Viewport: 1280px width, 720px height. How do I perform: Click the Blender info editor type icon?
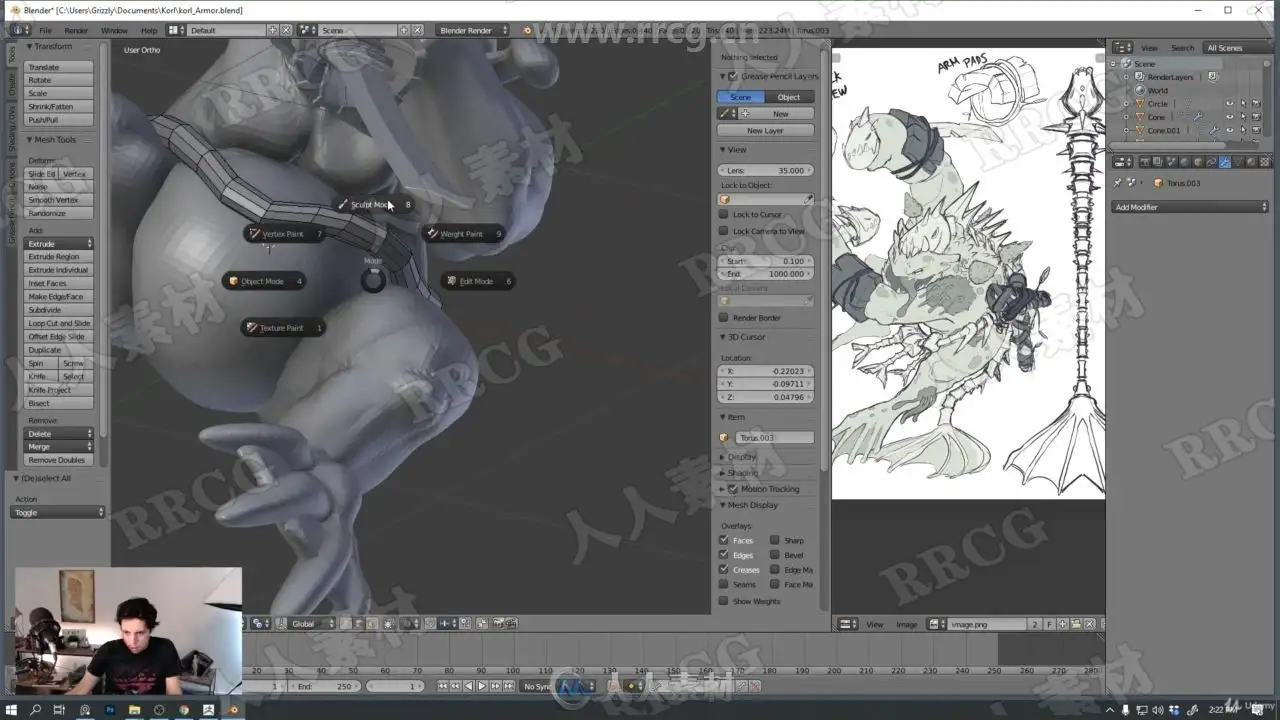19,31
